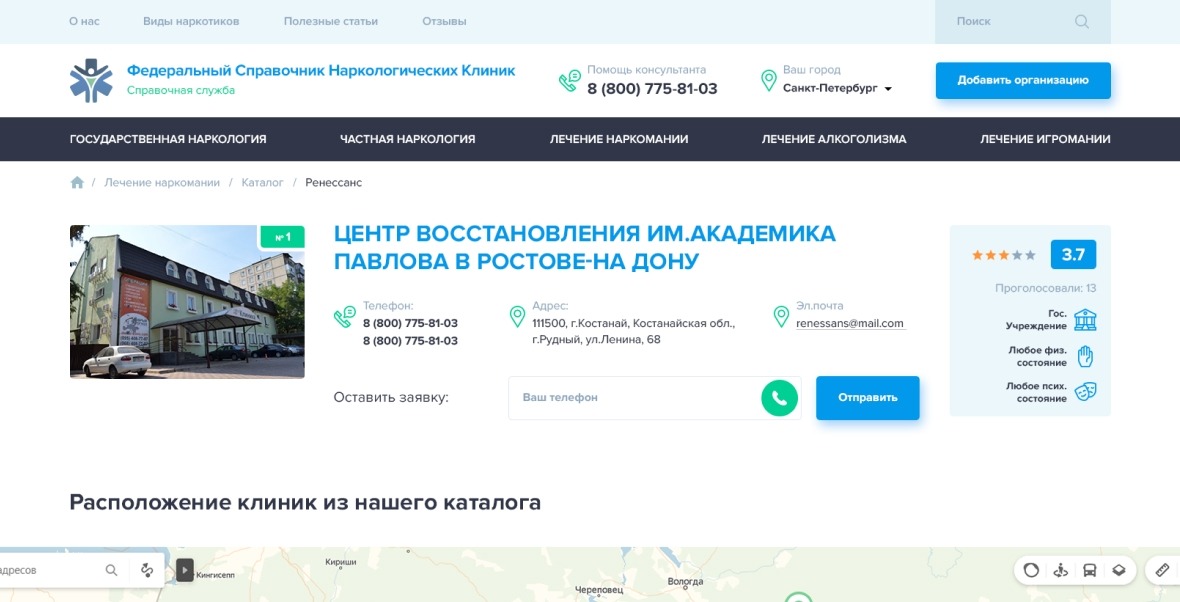
Task: Open the Лечение алкоголизма menu item
Action: coord(833,139)
